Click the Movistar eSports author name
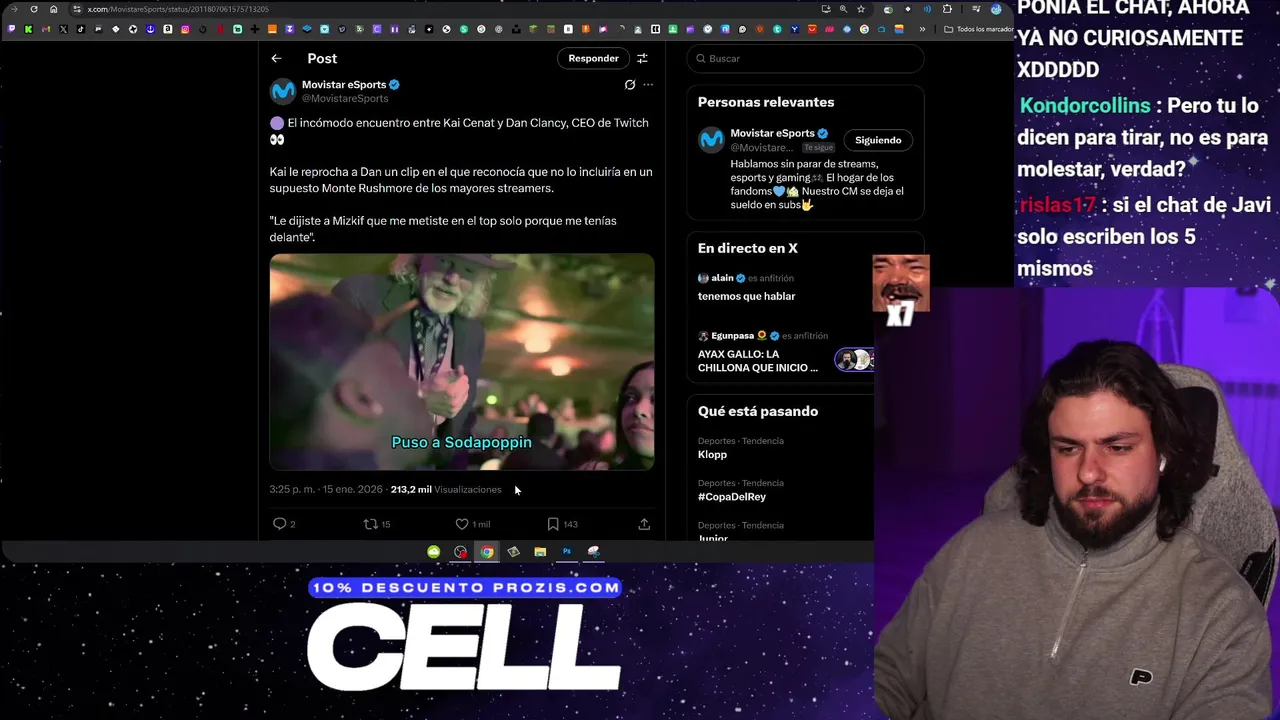This screenshot has height=720, width=1280. [x=344, y=85]
